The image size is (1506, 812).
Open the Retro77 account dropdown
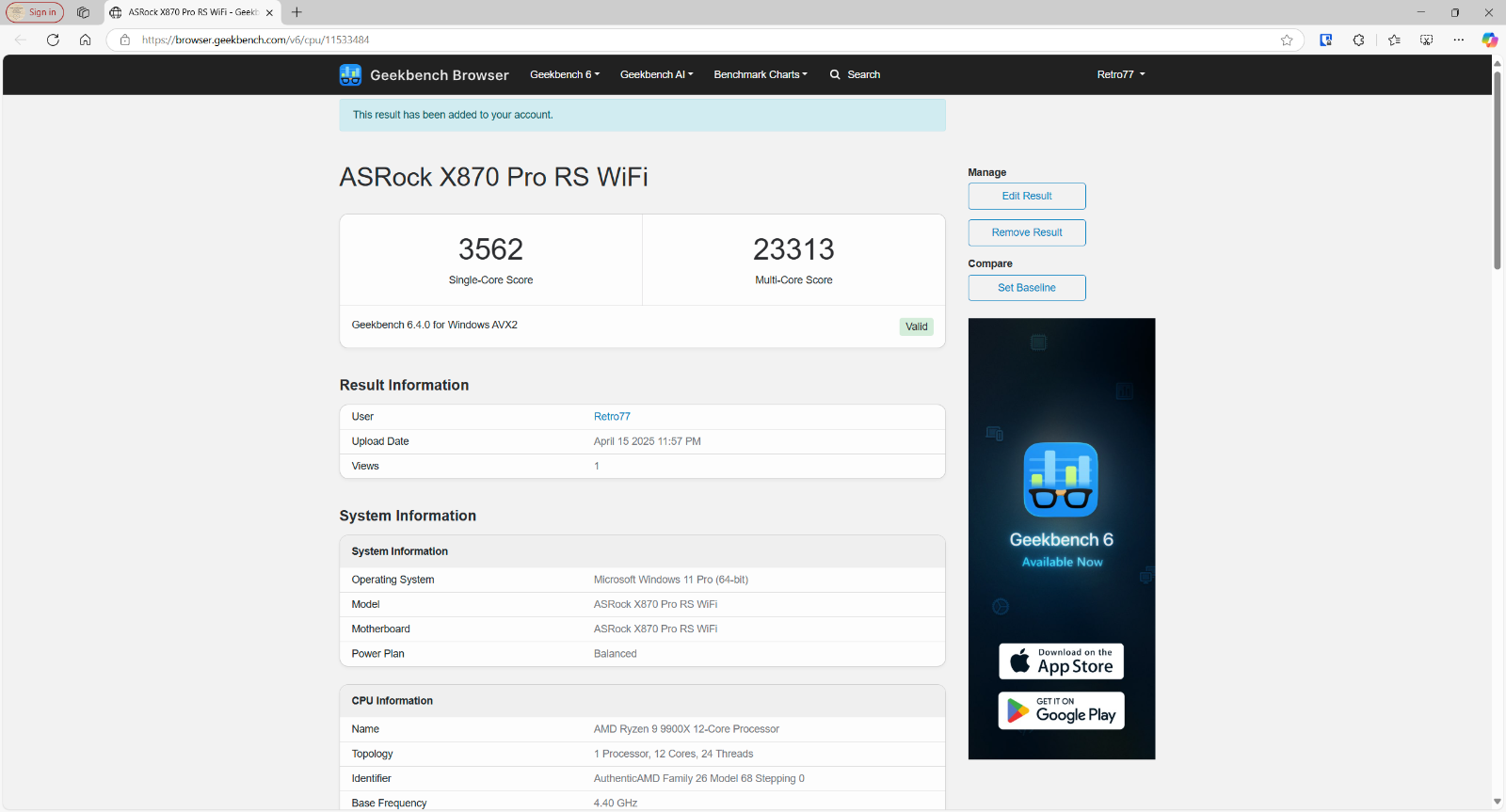(1121, 74)
